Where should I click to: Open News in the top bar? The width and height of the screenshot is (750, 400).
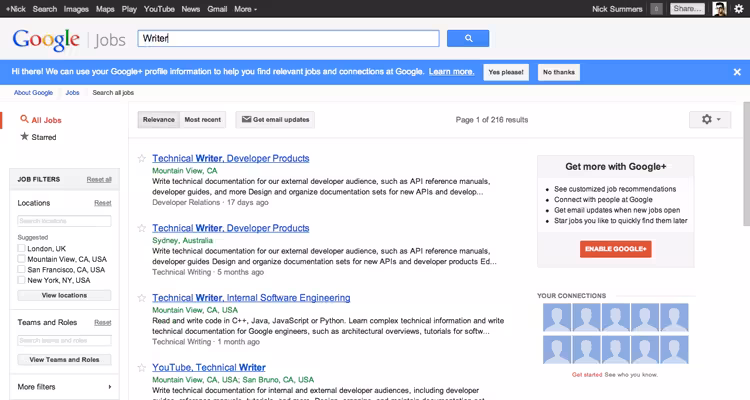190,9
